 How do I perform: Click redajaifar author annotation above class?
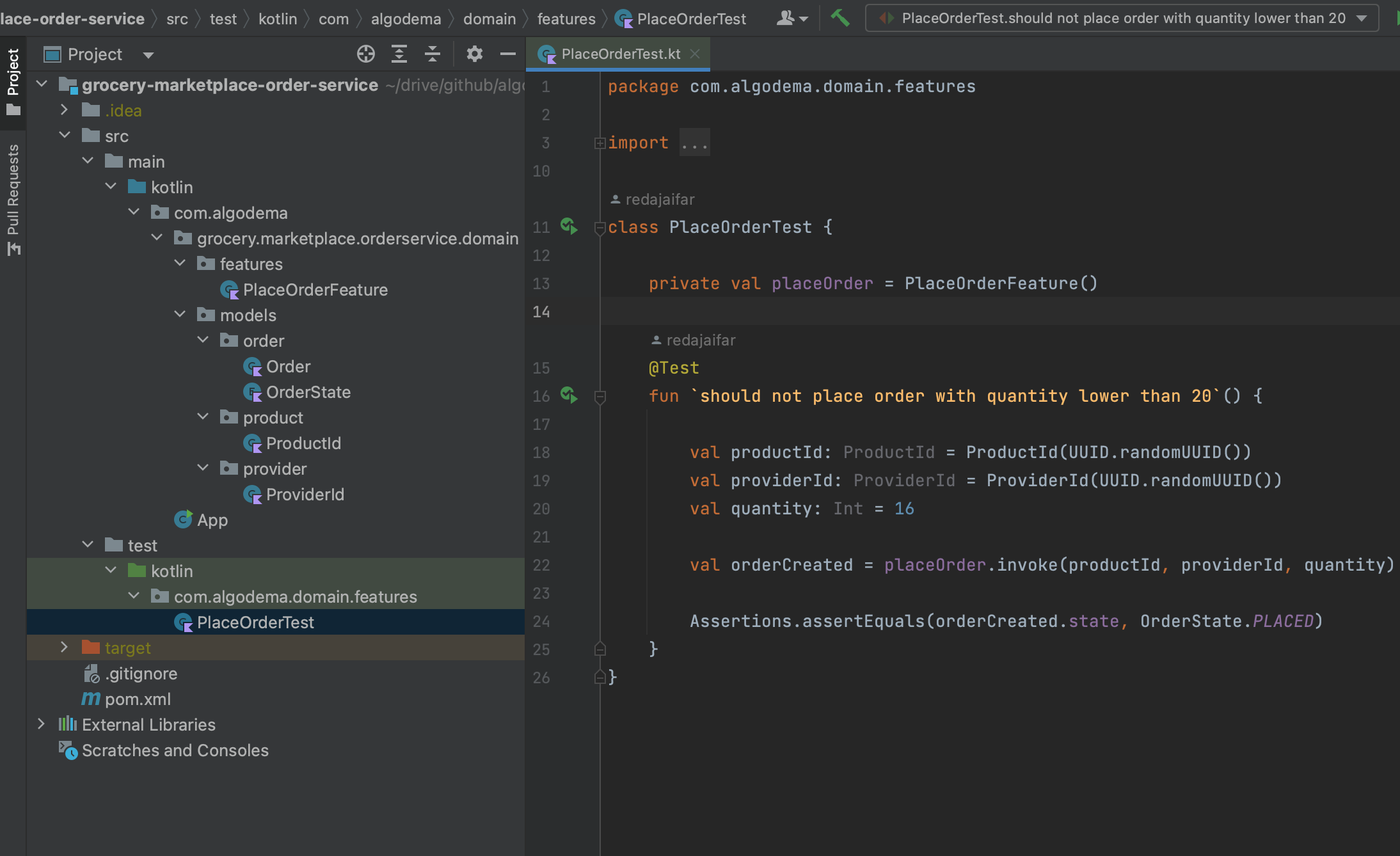coord(653,200)
